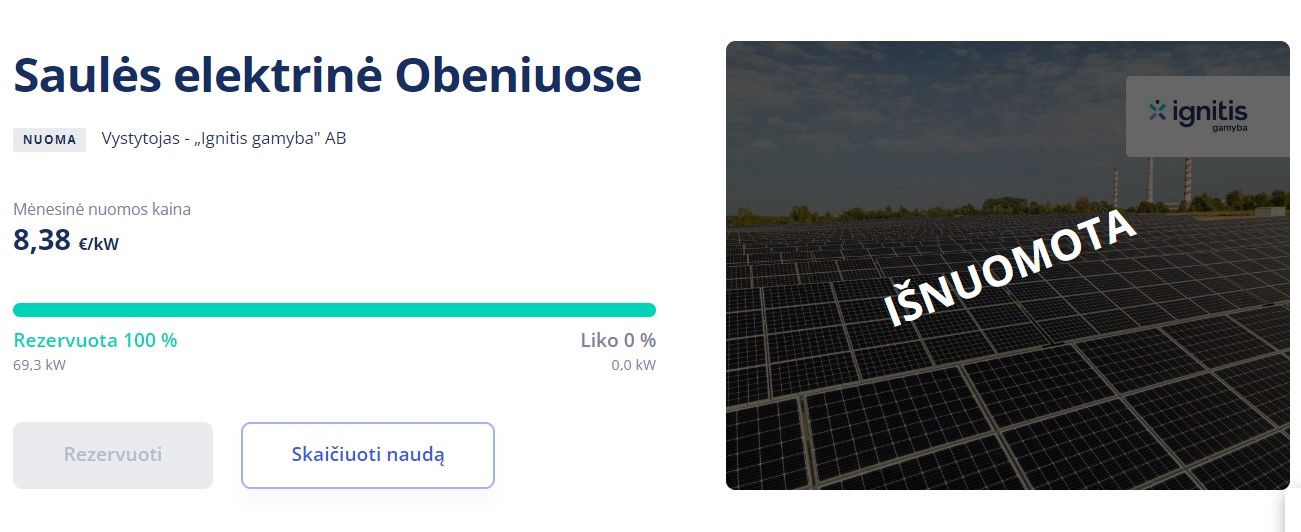Click the Rezervuota 100 % label
Image resolution: width=1301 pixels, height=532 pixels.
[x=95, y=340]
